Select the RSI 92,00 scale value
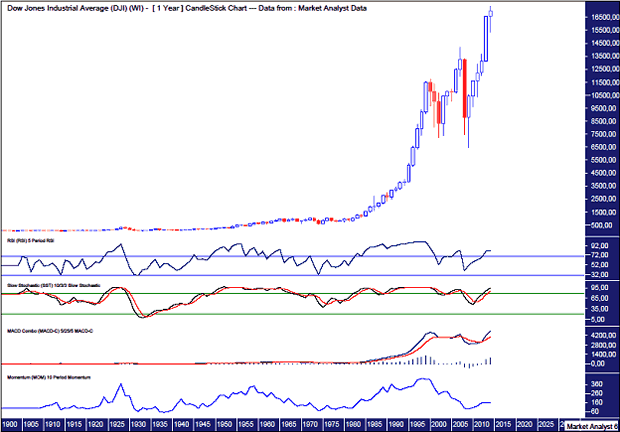The height and width of the screenshot is (432, 620). tap(601, 245)
